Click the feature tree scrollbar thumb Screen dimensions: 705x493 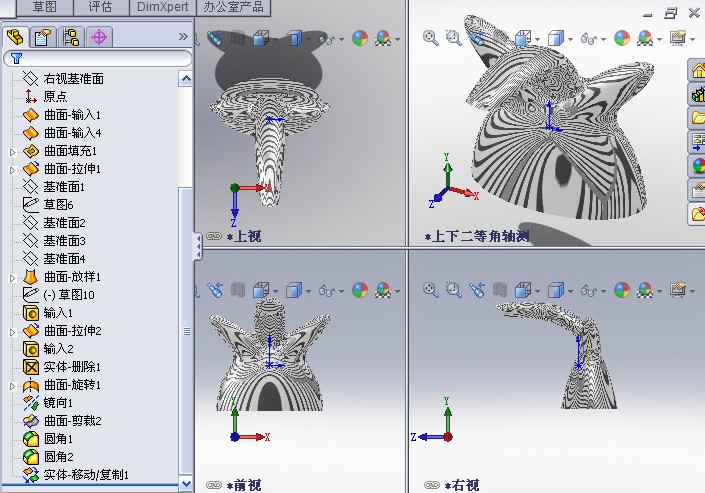[x=186, y=331]
